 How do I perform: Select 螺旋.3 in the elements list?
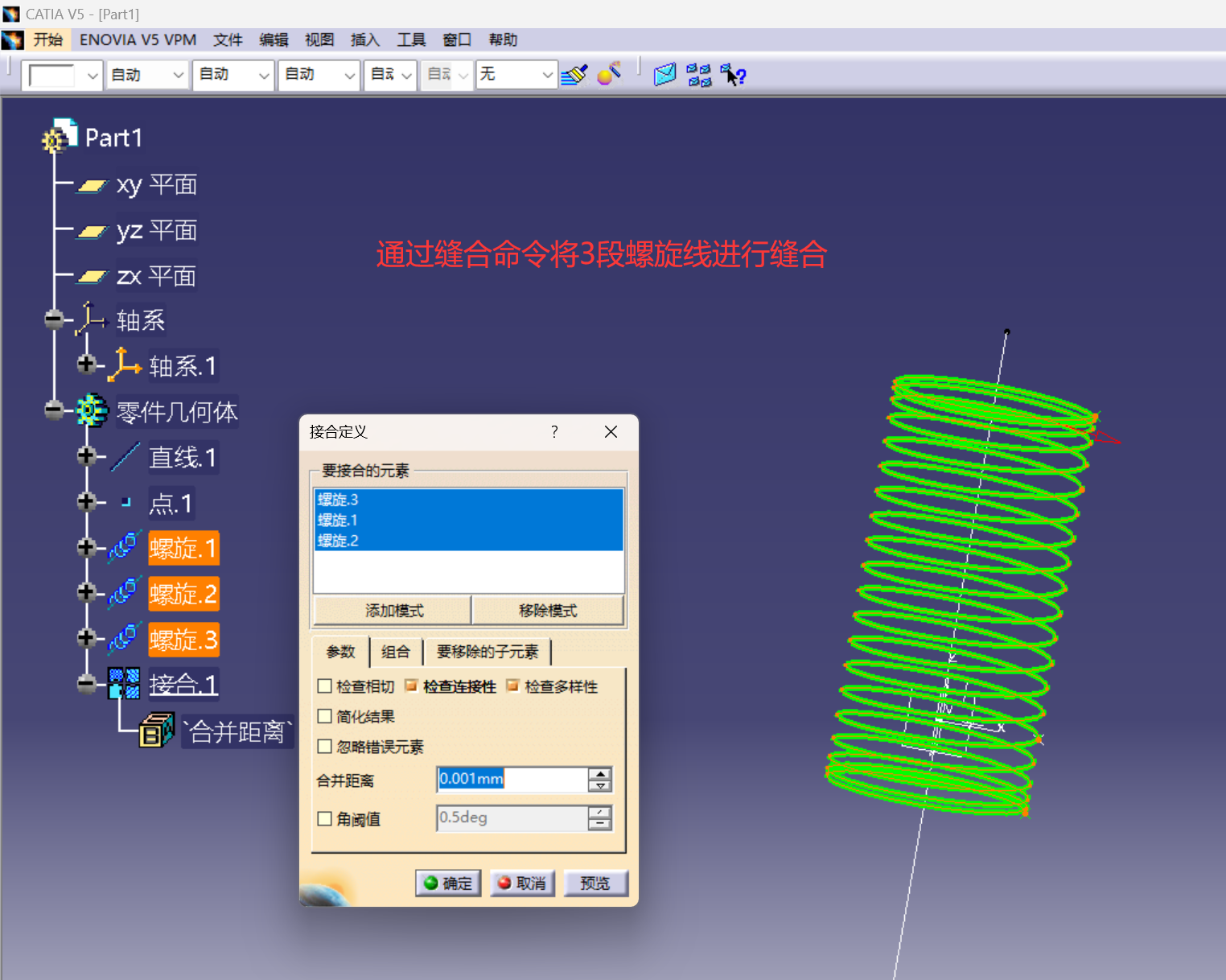tap(468, 500)
